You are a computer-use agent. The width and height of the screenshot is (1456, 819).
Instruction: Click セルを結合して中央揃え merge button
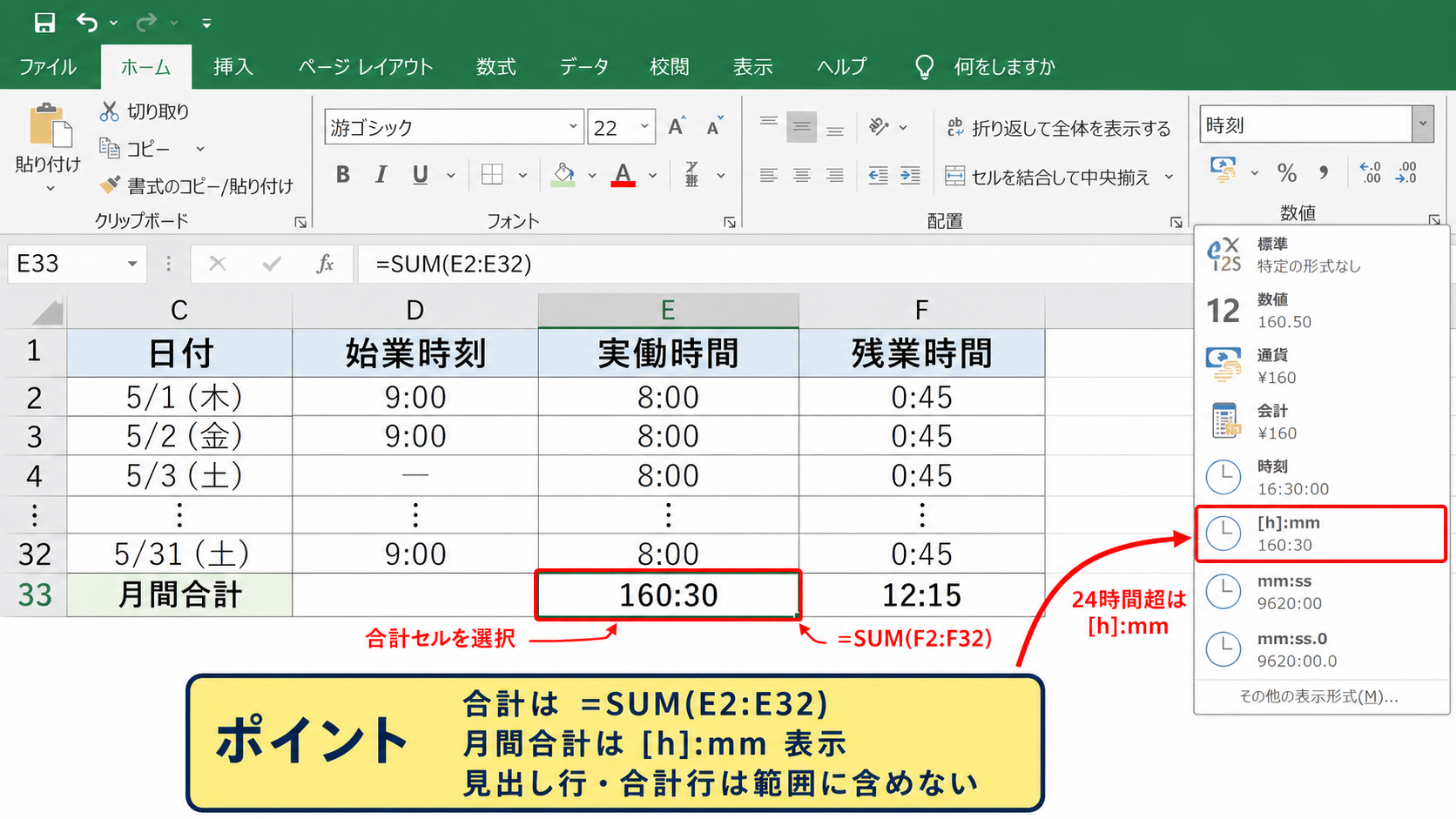[1048, 177]
